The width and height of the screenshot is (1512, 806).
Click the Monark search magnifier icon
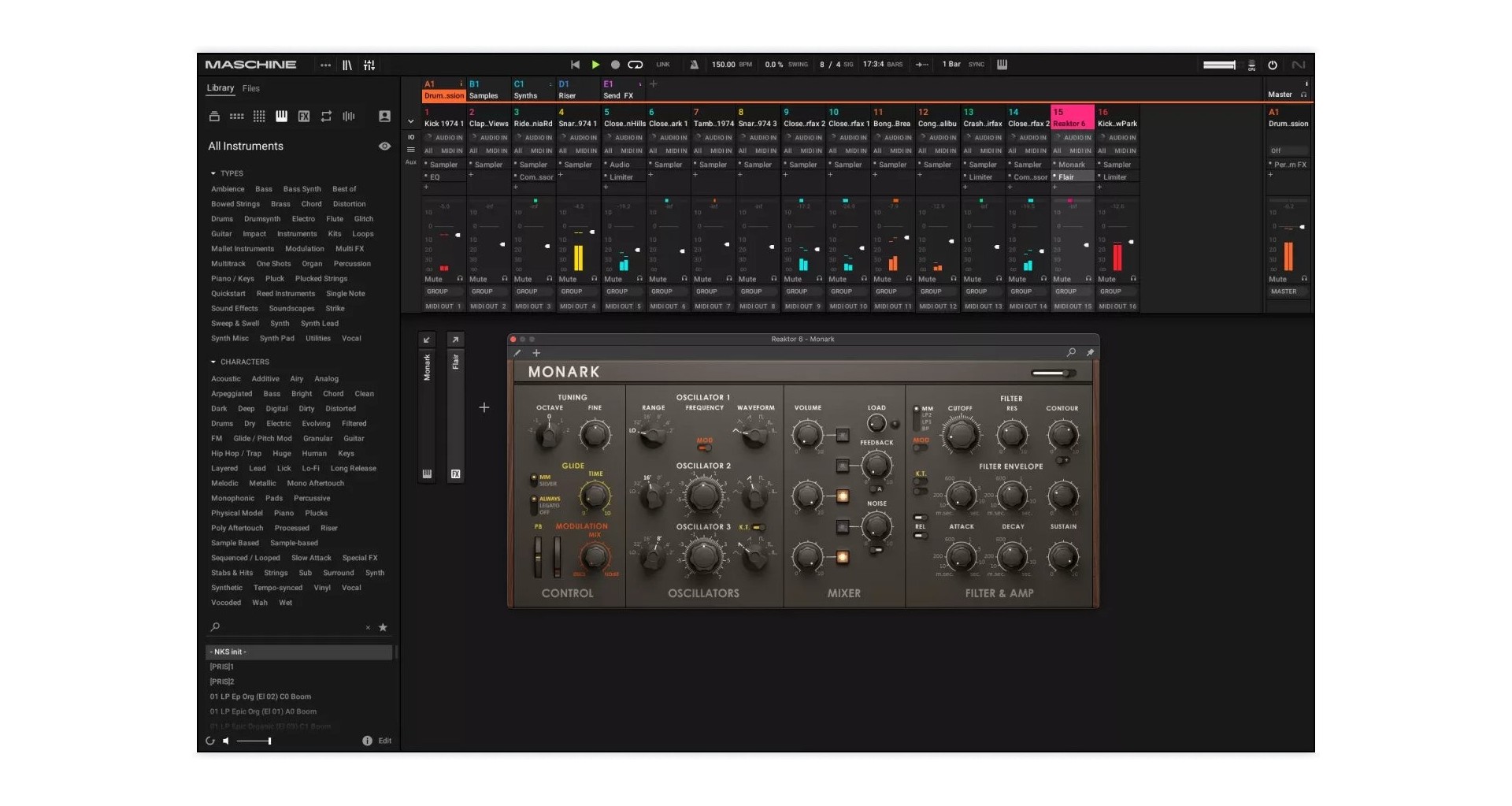(1071, 353)
